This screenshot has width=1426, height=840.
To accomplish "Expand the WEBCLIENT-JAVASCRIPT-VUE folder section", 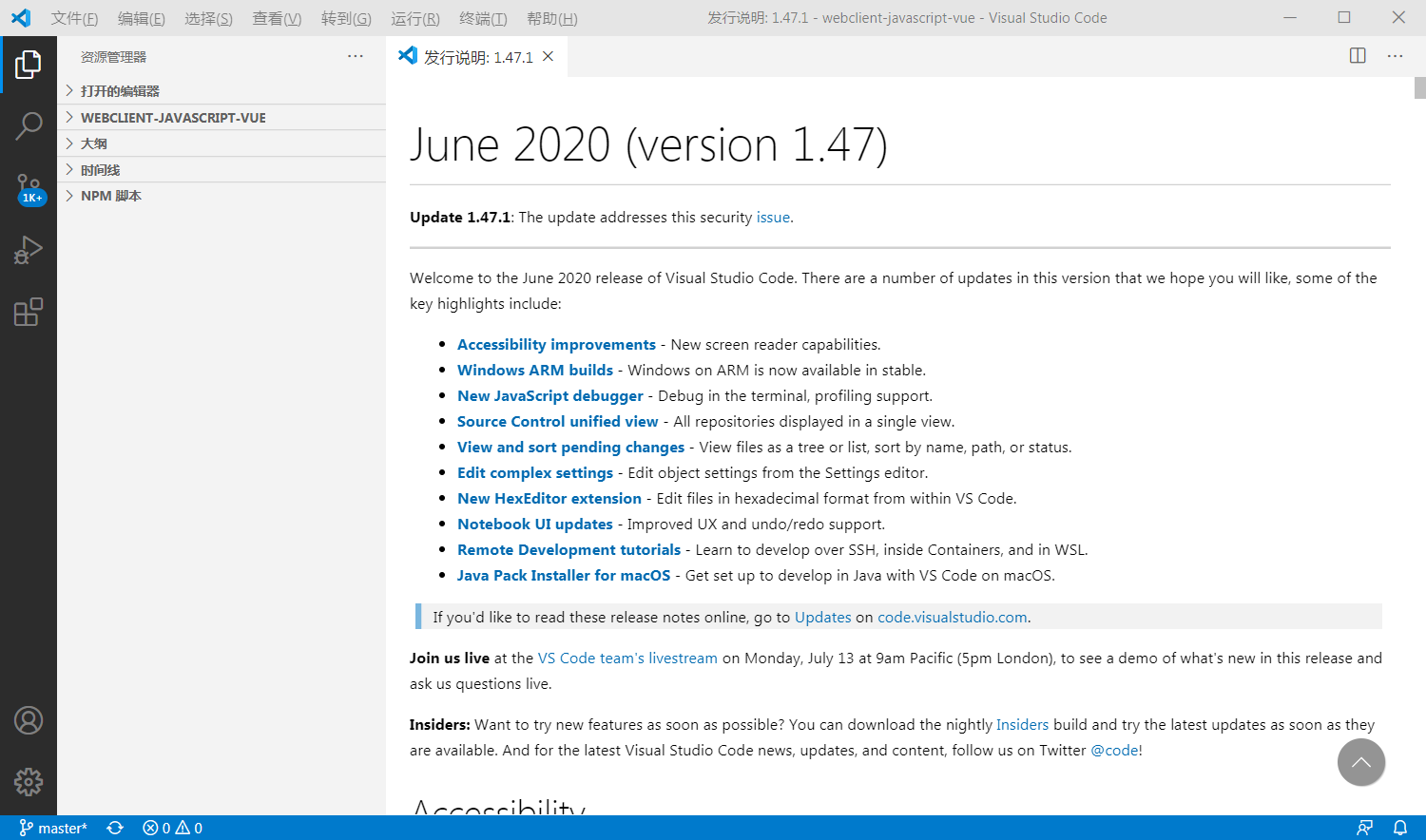I will (x=222, y=118).
